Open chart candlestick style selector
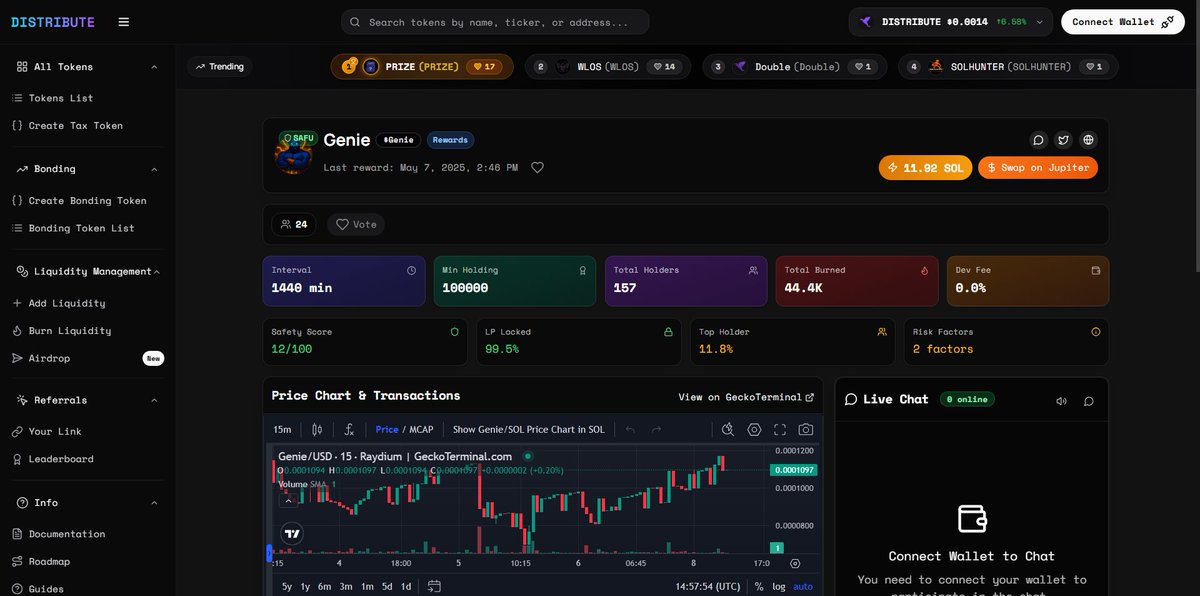Viewport: 1200px width, 596px height. (x=317, y=429)
